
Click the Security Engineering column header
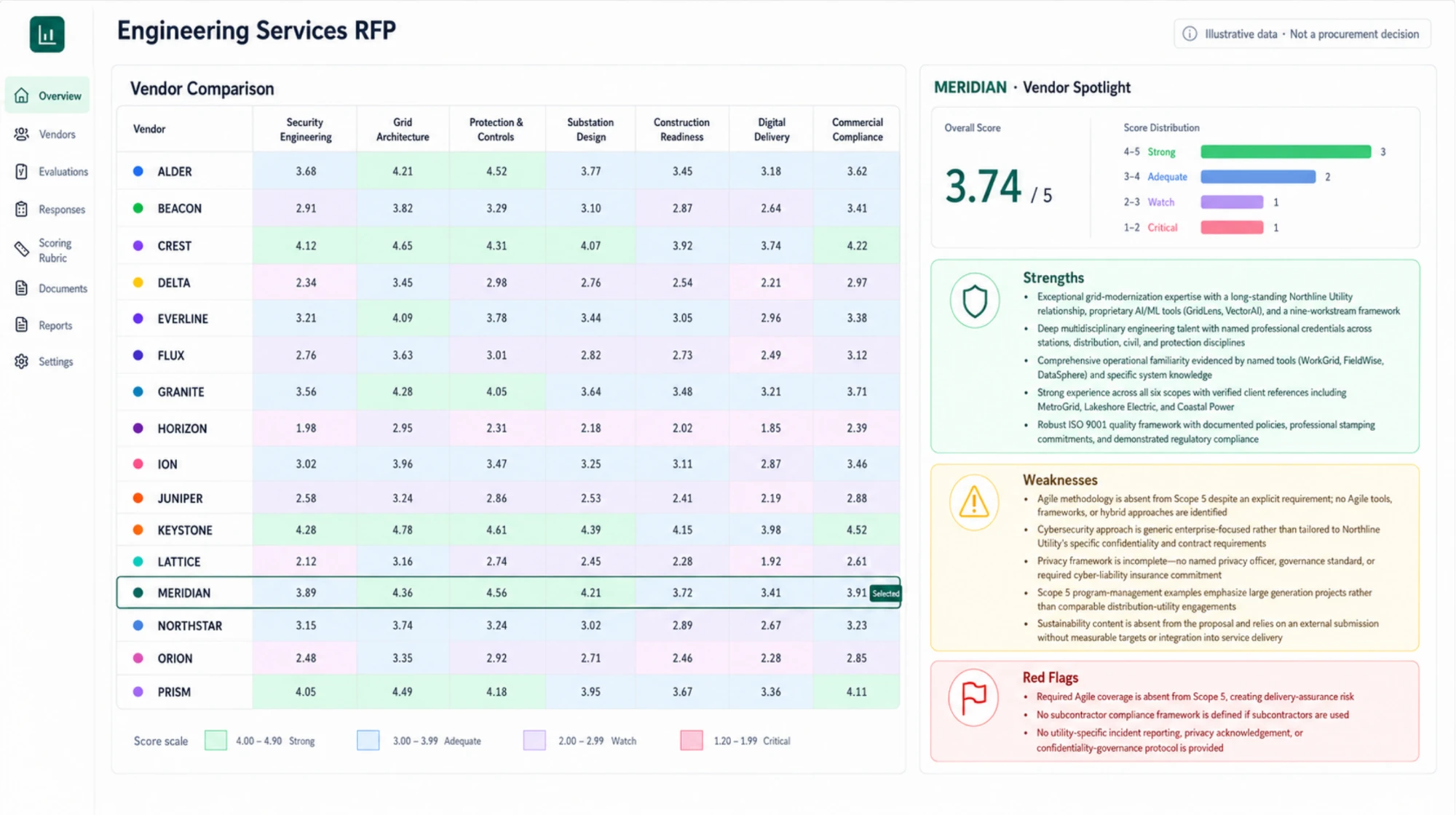click(305, 130)
